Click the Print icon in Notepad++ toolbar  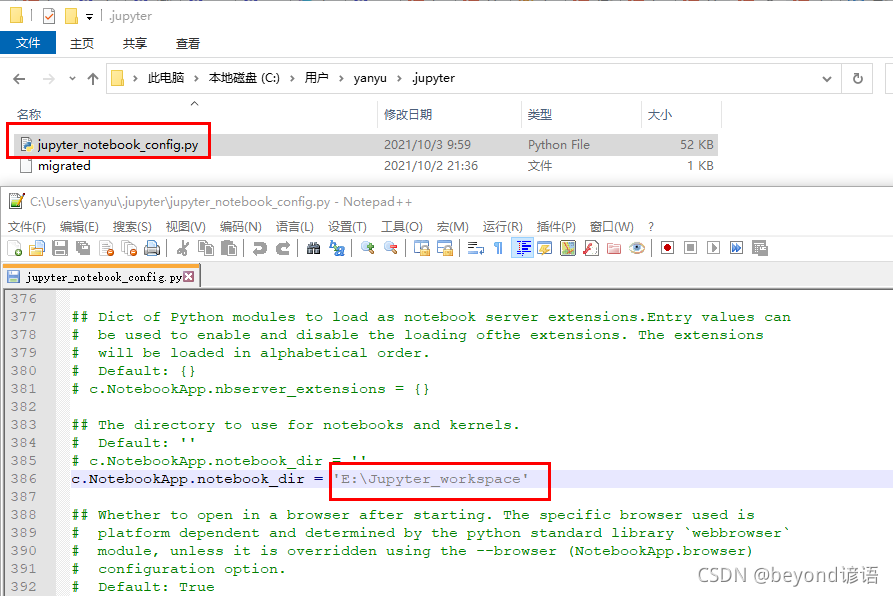point(151,248)
